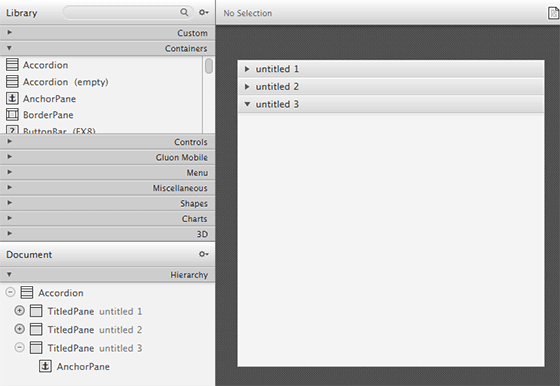
Task: Expand the 3D library section
Action: [10, 234]
